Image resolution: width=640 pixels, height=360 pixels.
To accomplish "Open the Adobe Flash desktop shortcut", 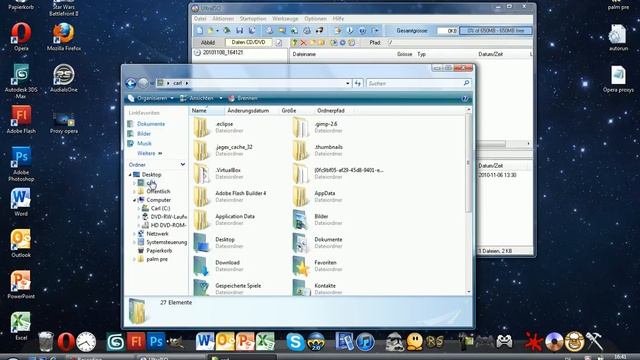I will pyautogui.click(x=21, y=120).
